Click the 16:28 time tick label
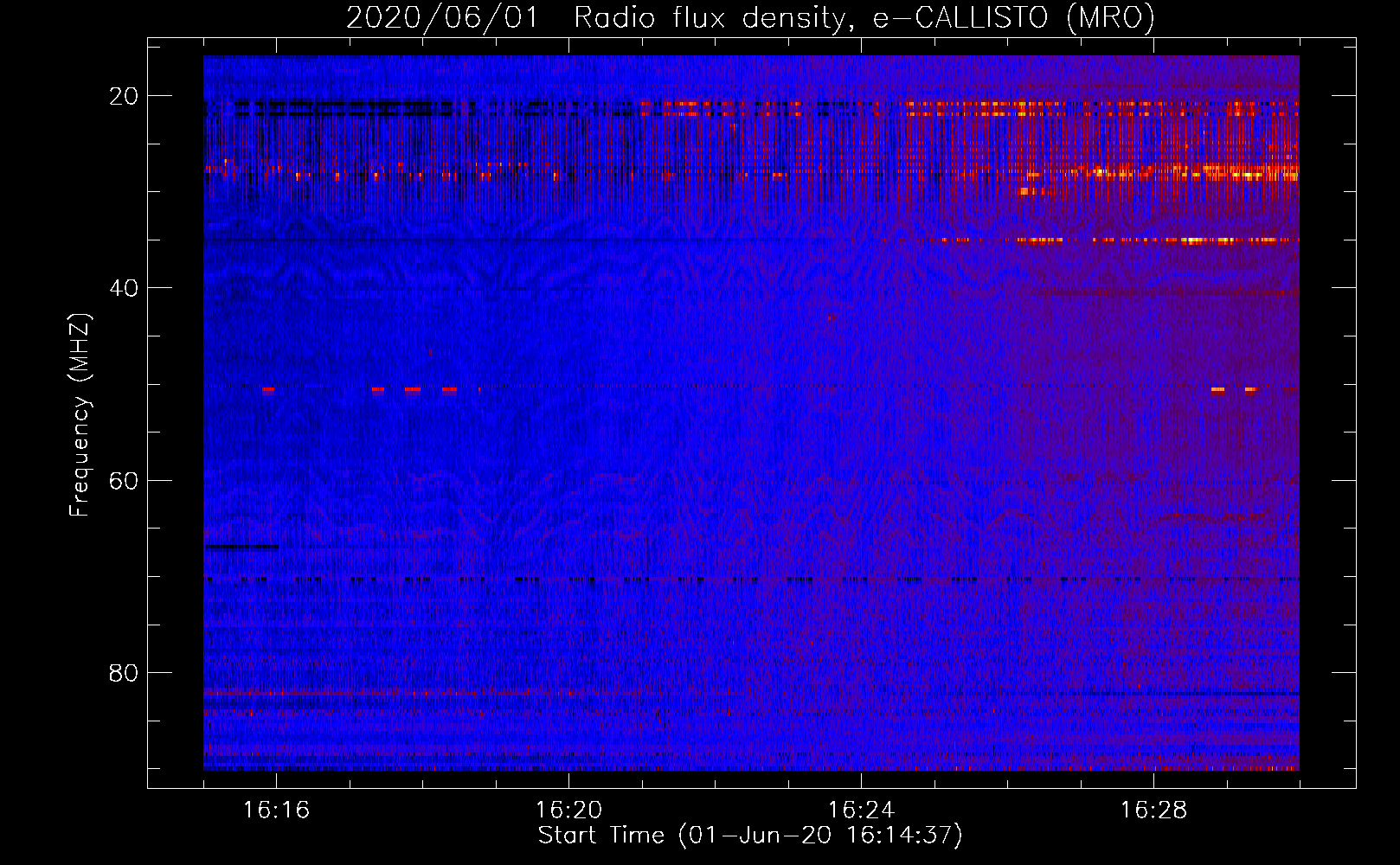This screenshot has width=1400, height=865. [1153, 811]
